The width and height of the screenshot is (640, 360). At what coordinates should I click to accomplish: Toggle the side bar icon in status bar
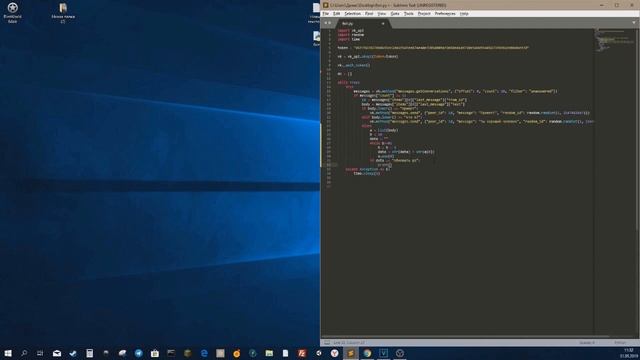pyautogui.click(x=327, y=343)
